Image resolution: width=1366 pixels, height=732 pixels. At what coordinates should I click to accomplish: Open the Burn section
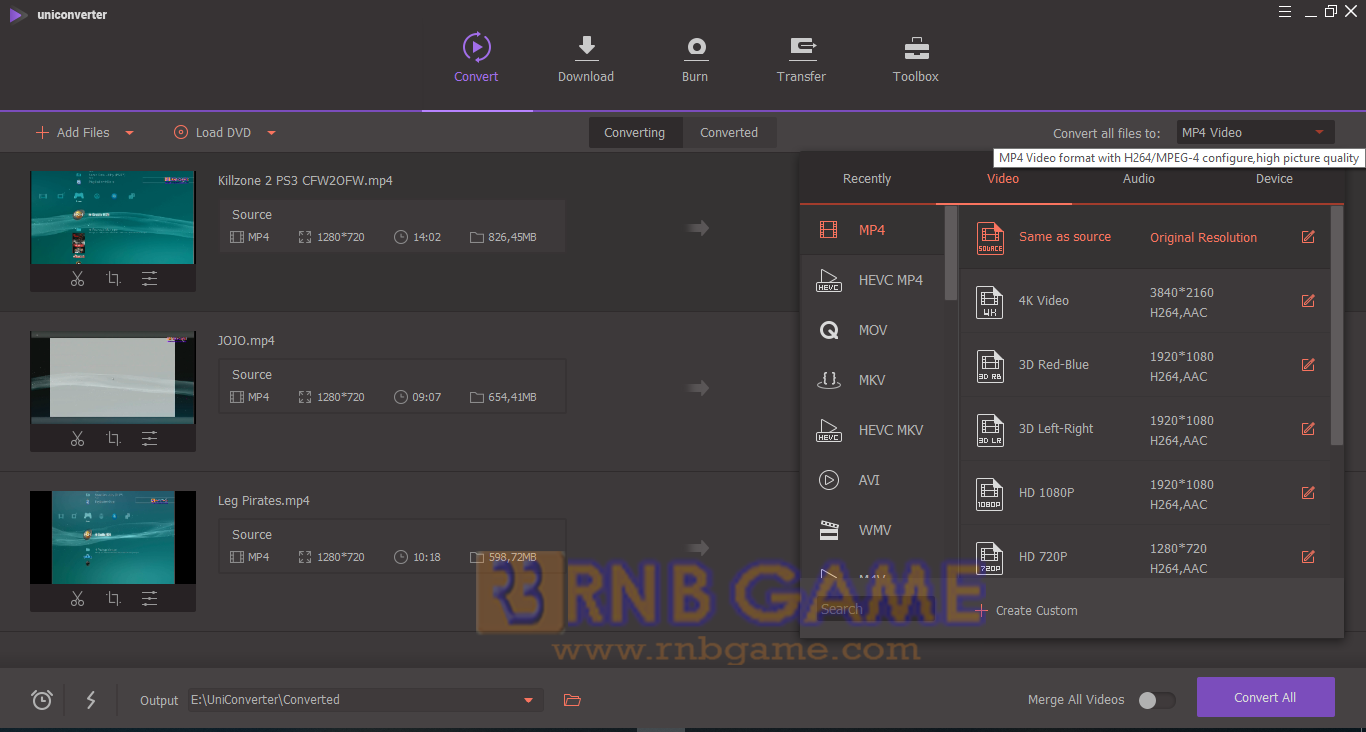(x=695, y=59)
